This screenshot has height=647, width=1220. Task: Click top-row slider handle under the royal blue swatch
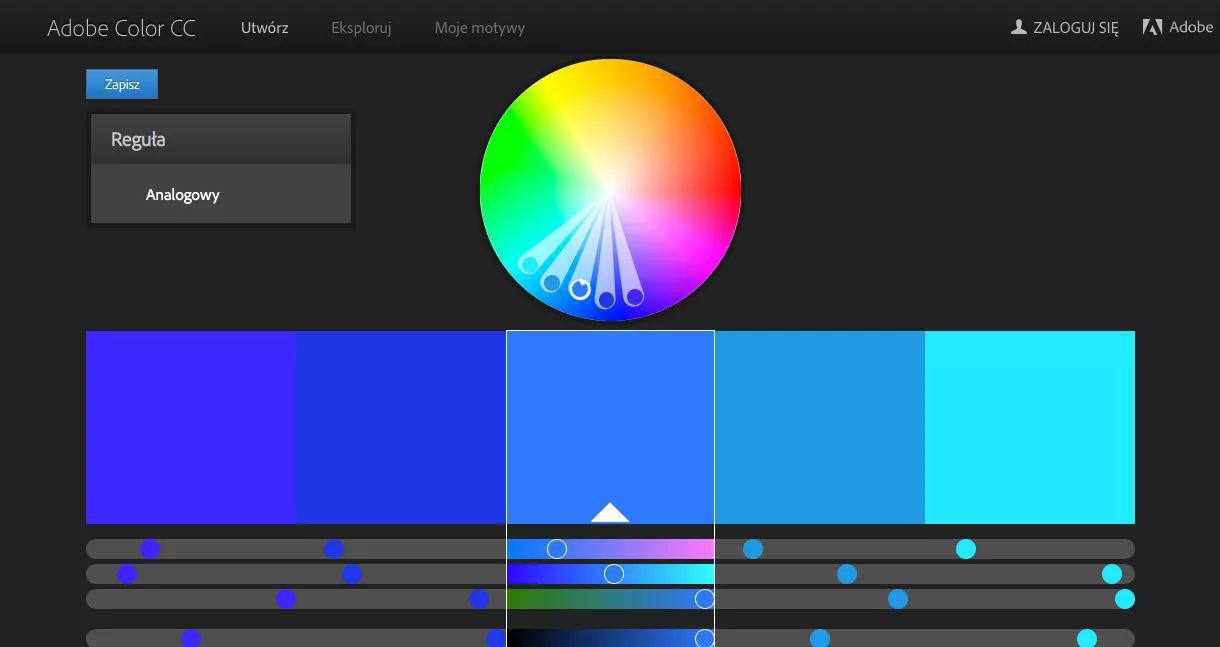point(334,549)
